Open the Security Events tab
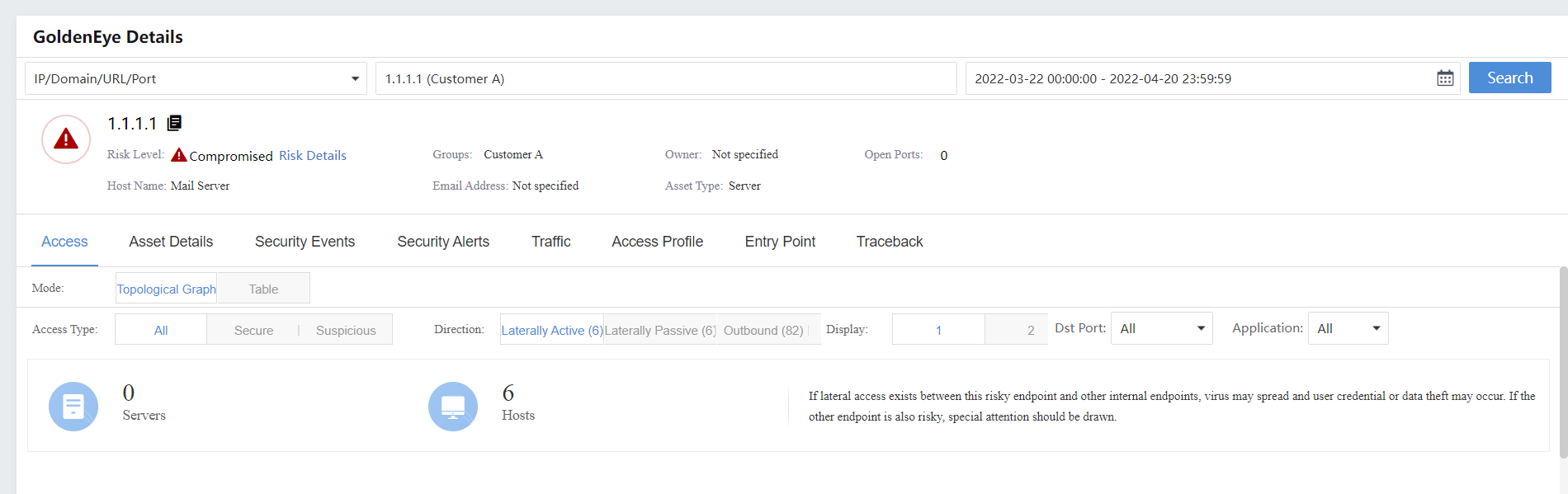1568x494 pixels. tap(305, 242)
